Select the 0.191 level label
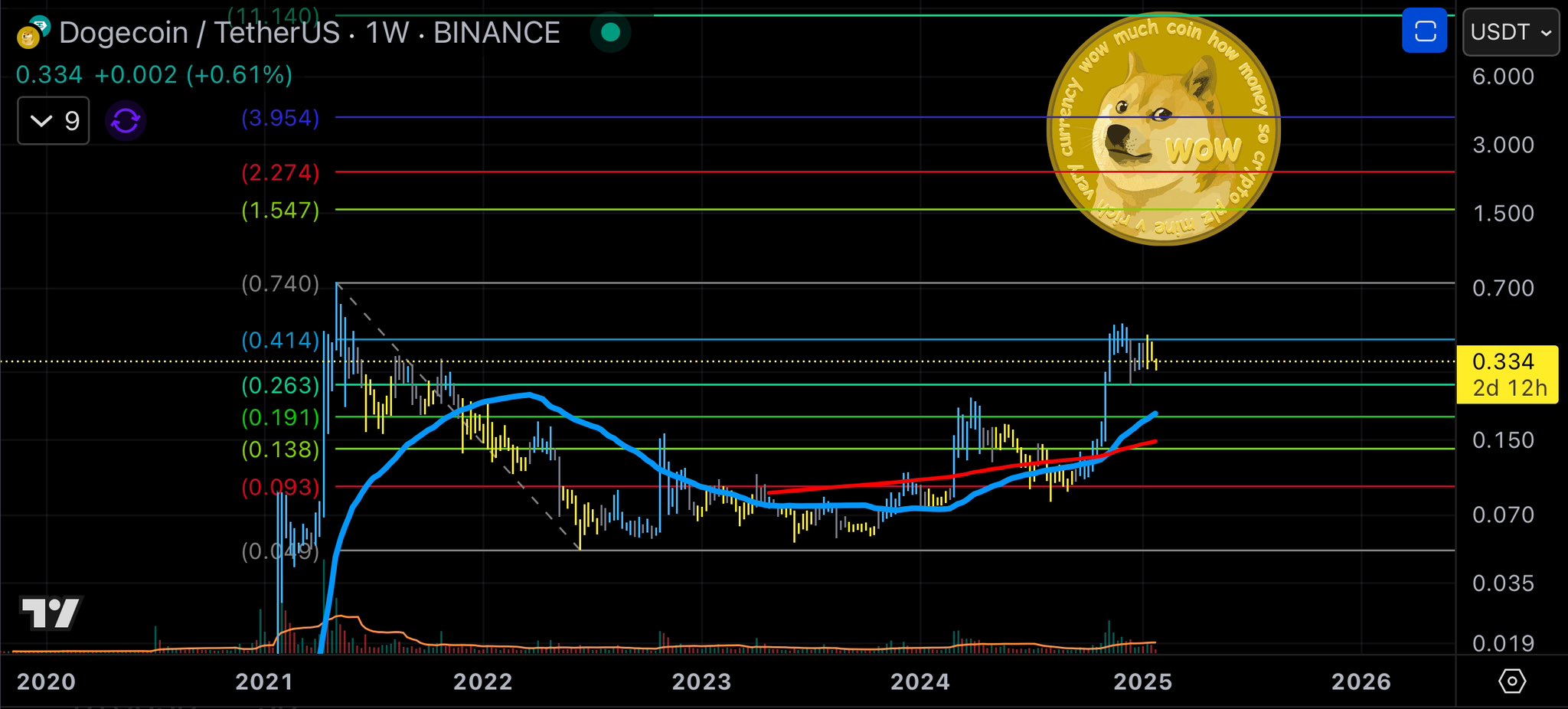The image size is (1568, 709). [x=280, y=417]
